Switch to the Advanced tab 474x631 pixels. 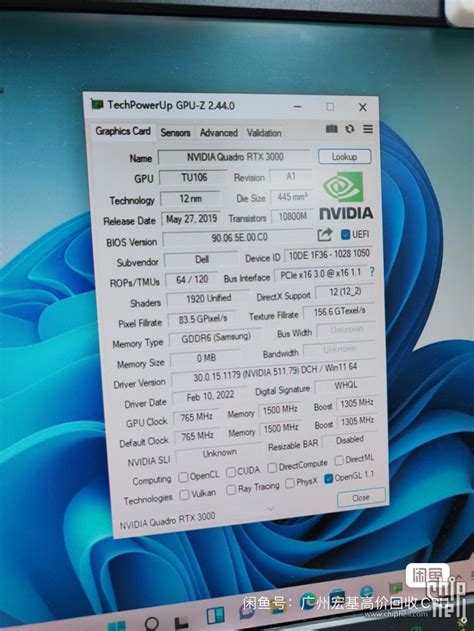pyautogui.click(x=218, y=133)
